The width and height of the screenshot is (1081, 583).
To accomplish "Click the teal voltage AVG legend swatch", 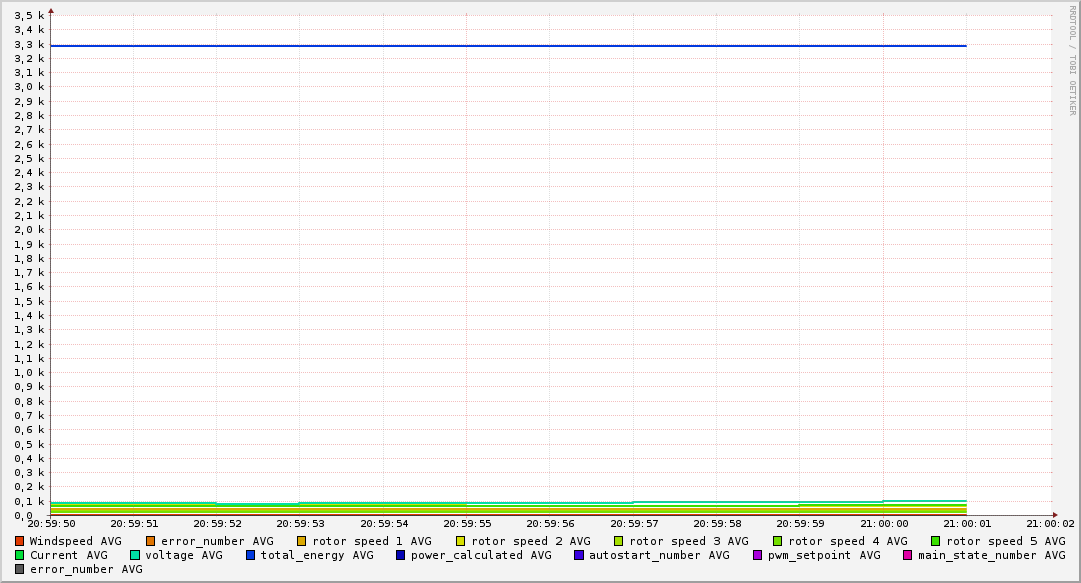I will click(135, 555).
